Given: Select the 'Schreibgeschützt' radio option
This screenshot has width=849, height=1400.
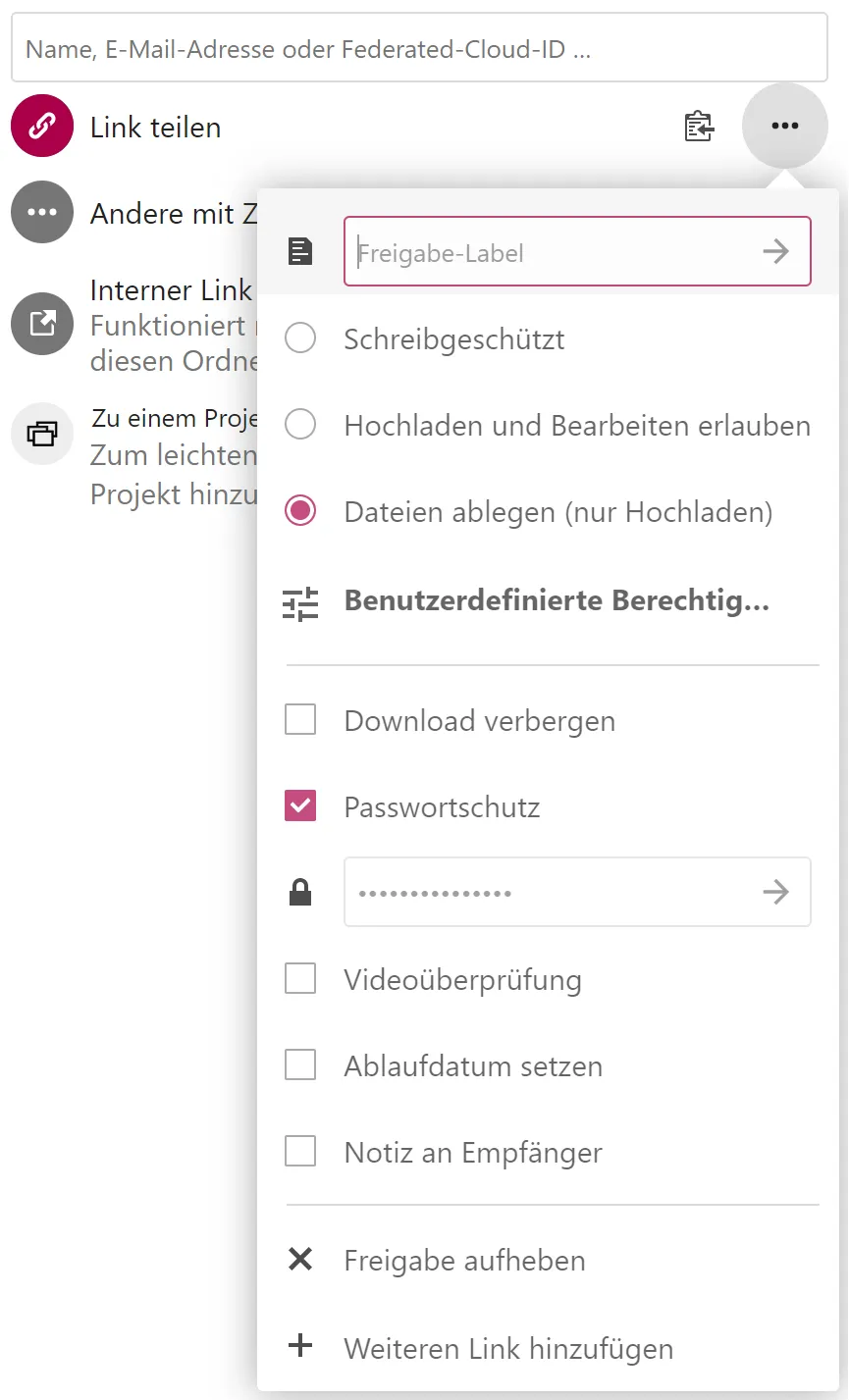Looking at the screenshot, I should [300, 337].
